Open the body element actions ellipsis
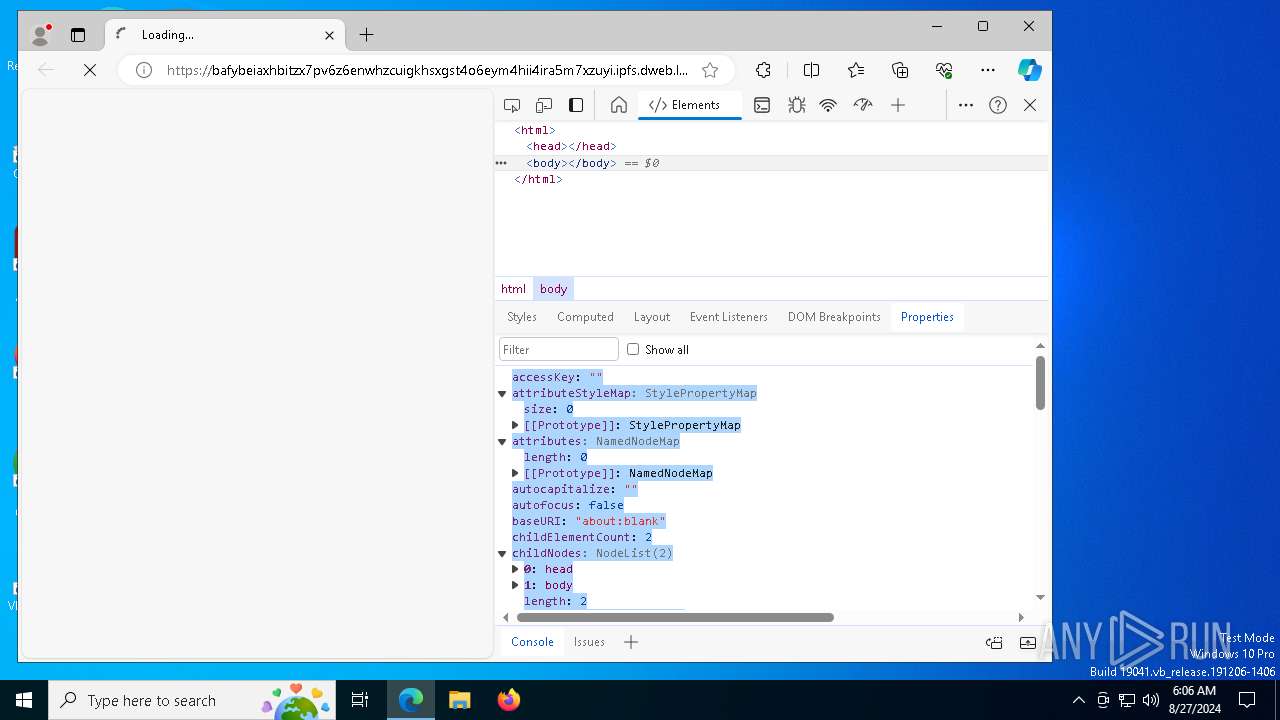The width and height of the screenshot is (1280, 720). pyautogui.click(x=501, y=163)
